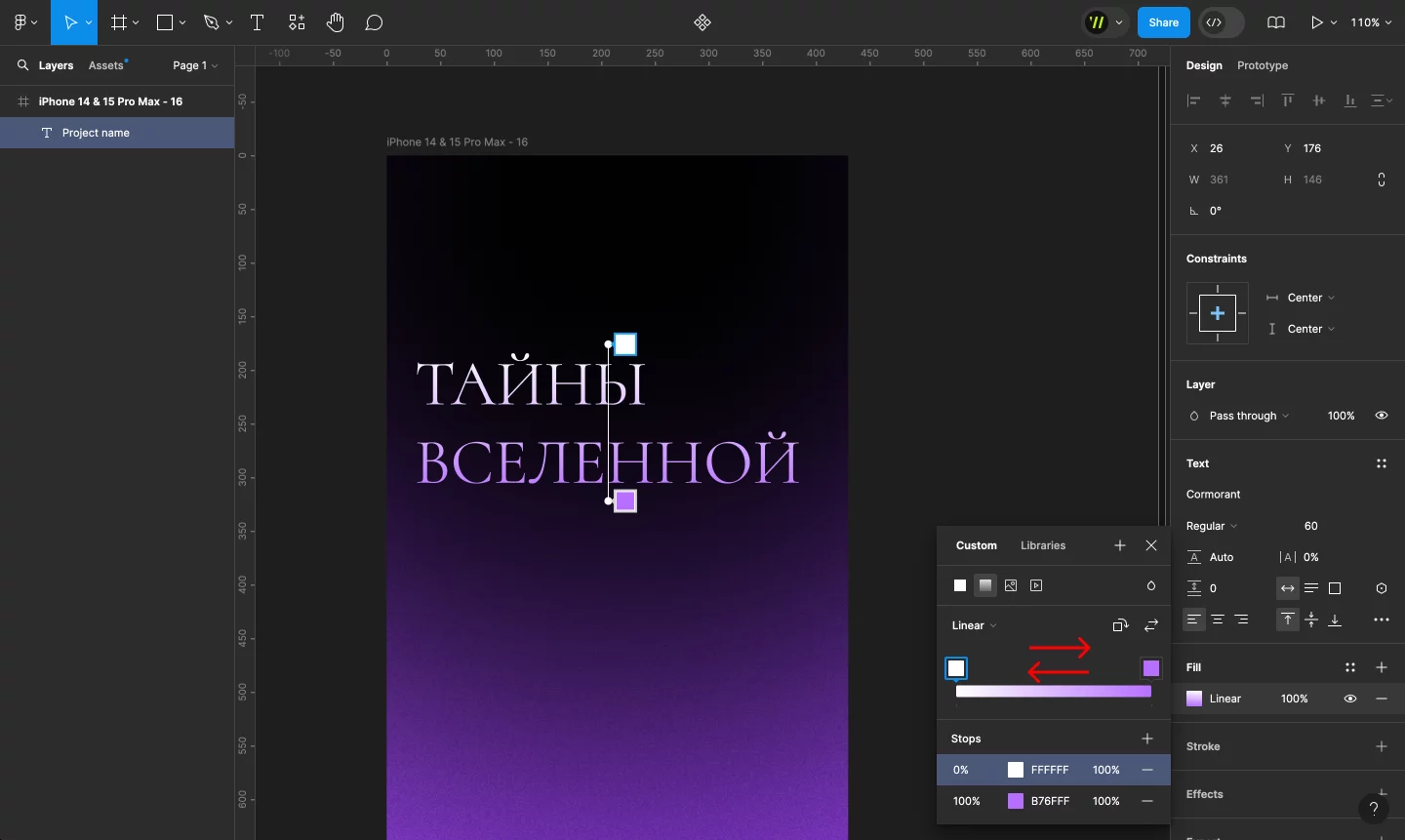The width and height of the screenshot is (1405, 840).
Task: Set text resizing to fixed size
Action: [1335, 588]
